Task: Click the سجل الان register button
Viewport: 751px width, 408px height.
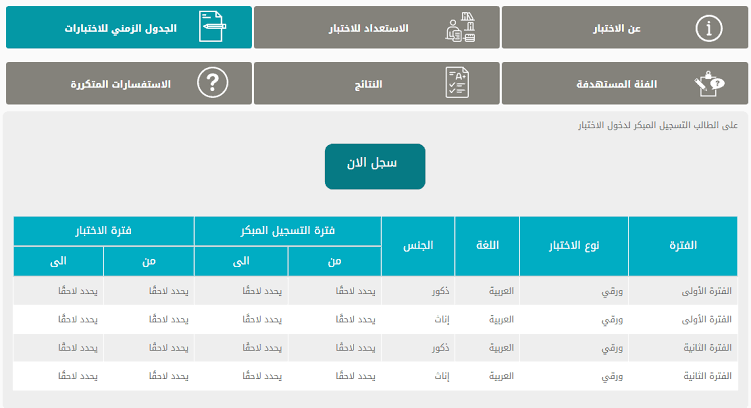Action: (375, 167)
